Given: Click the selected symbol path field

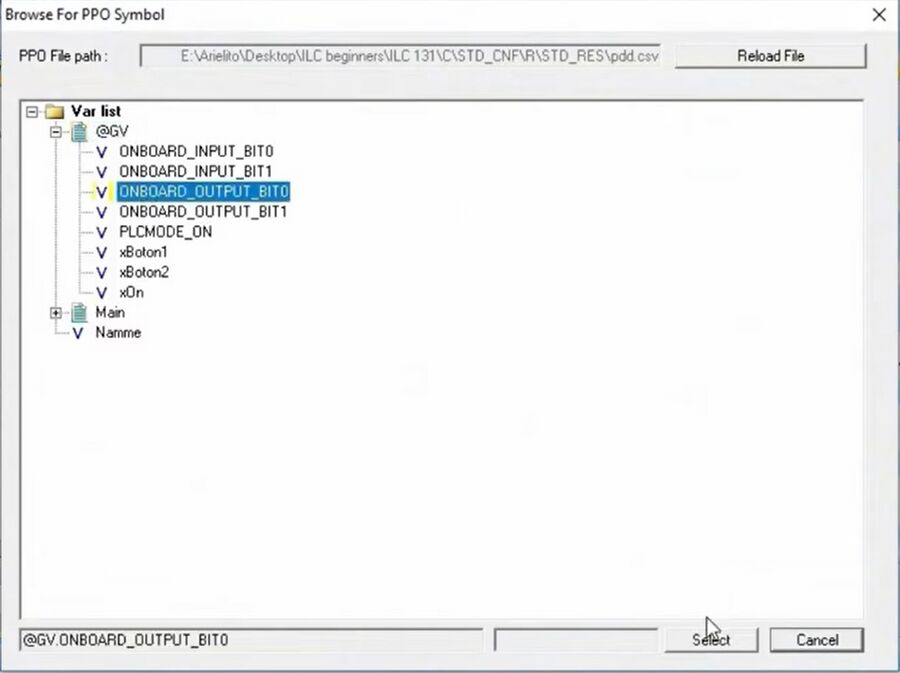Looking at the screenshot, I should pos(251,640).
